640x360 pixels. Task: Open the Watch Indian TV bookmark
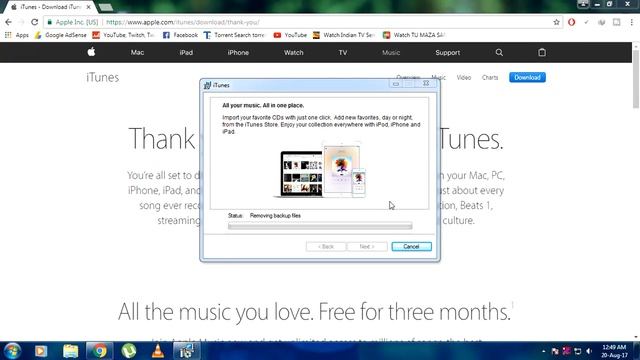point(343,35)
